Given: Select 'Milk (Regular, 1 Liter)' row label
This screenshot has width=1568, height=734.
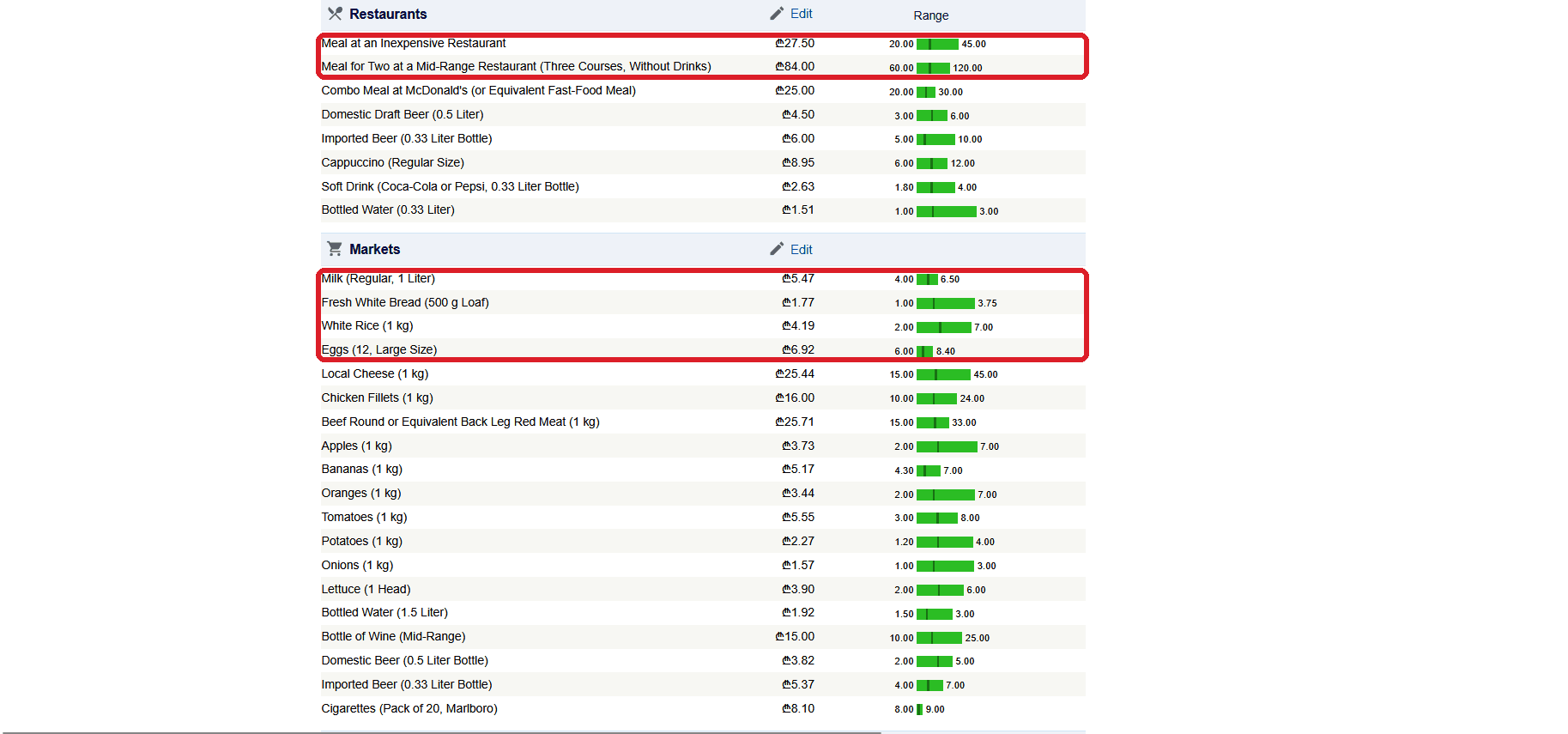Looking at the screenshot, I should [378, 278].
